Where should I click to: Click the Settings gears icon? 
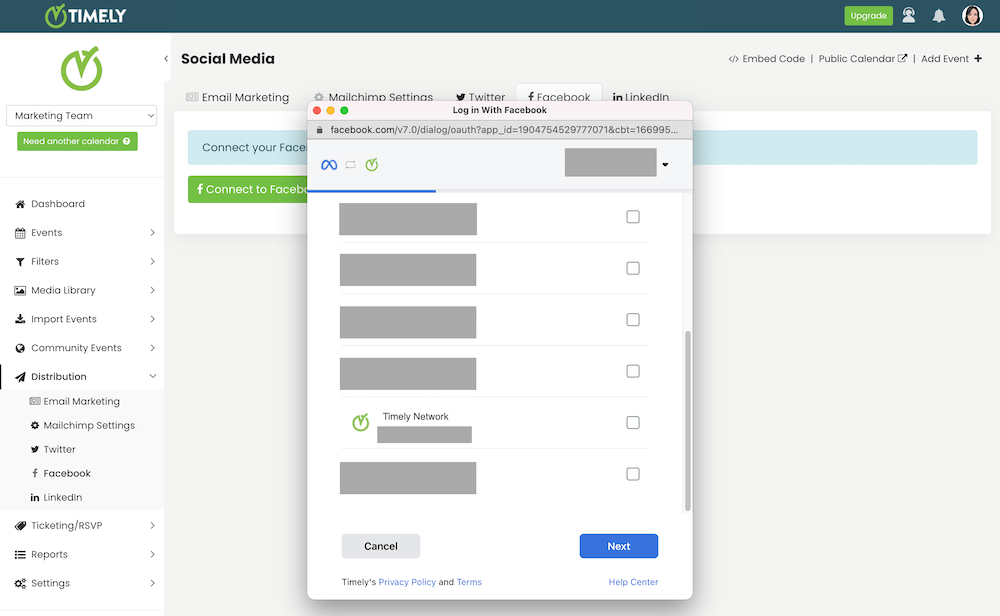[20, 583]
